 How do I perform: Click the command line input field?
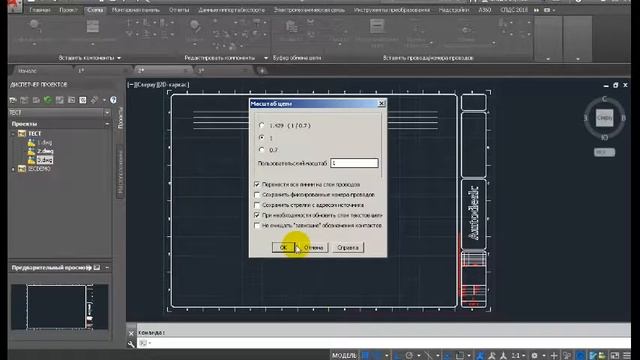[x=384, y=343]
